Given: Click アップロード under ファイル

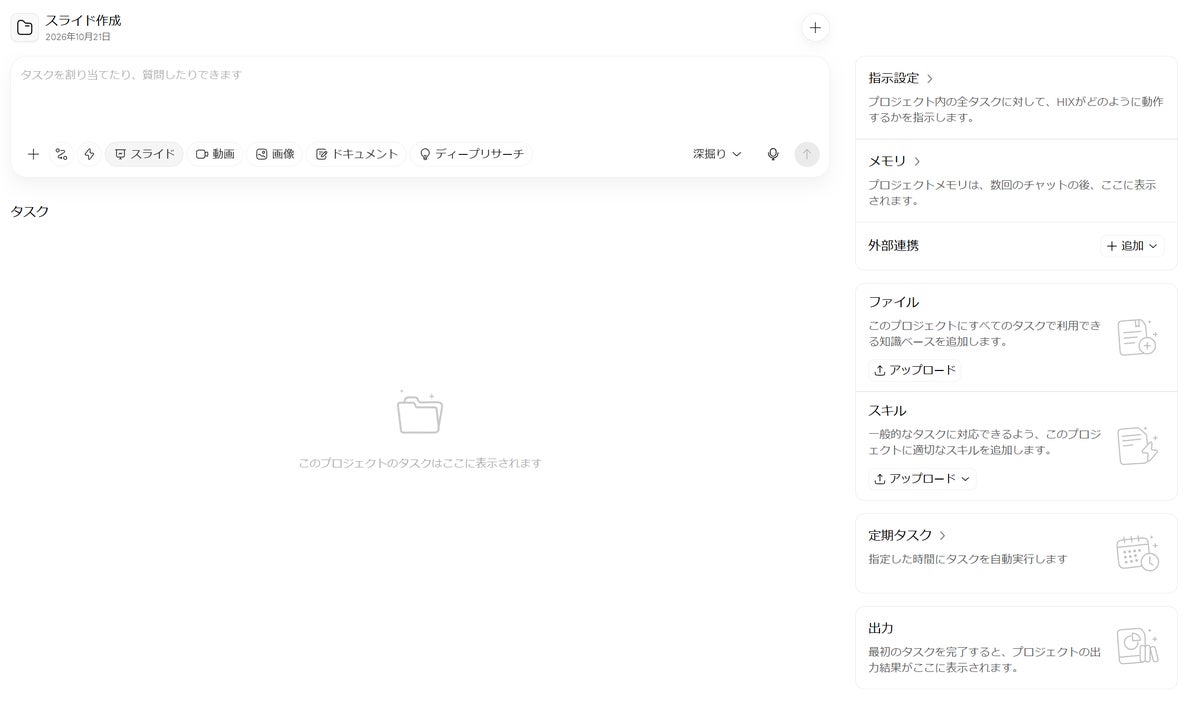Looking at the screenshot, I should pyautogui.click(x=915, y=370).
